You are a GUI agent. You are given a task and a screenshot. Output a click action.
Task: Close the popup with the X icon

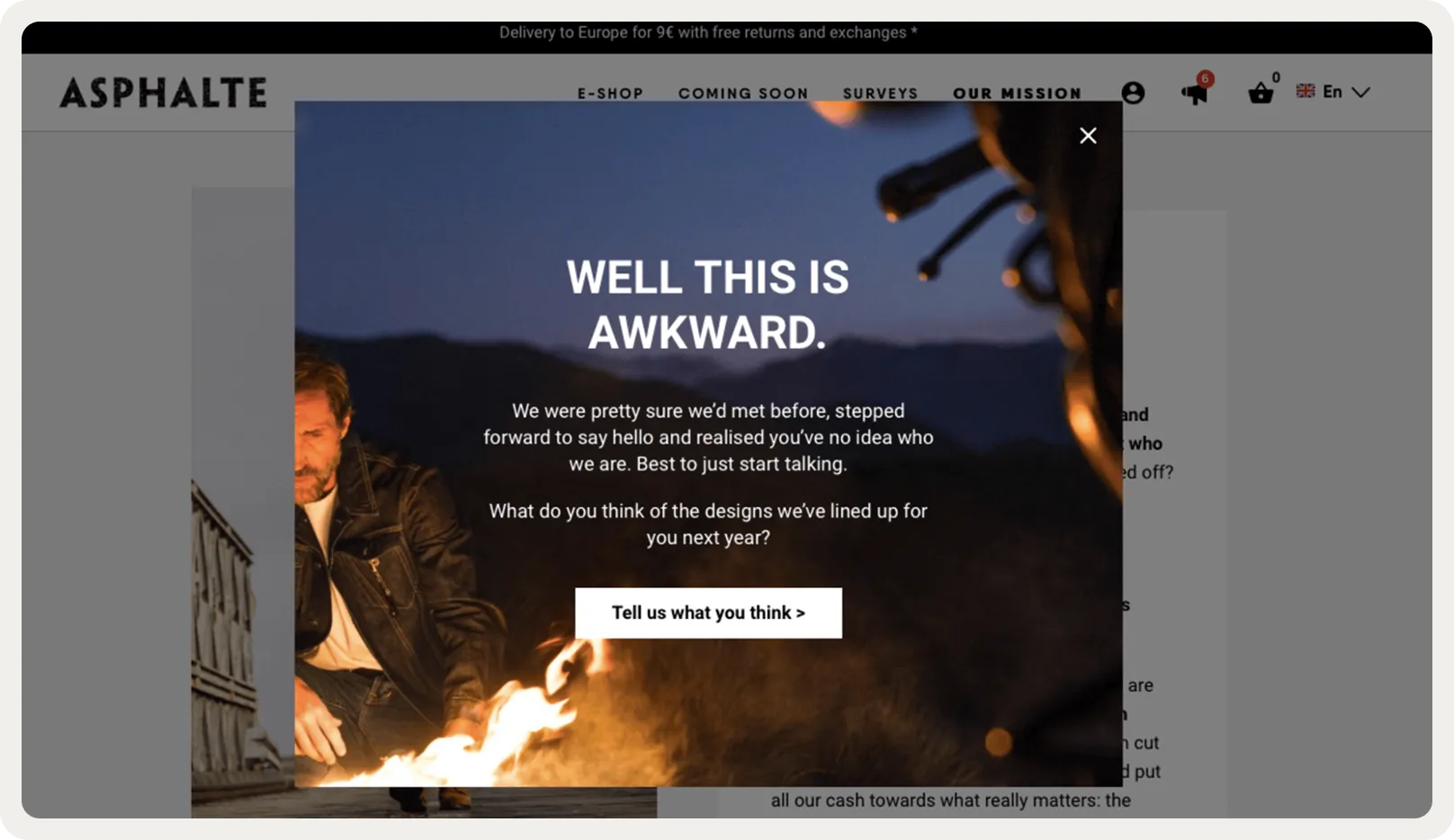click(1088, 136)
